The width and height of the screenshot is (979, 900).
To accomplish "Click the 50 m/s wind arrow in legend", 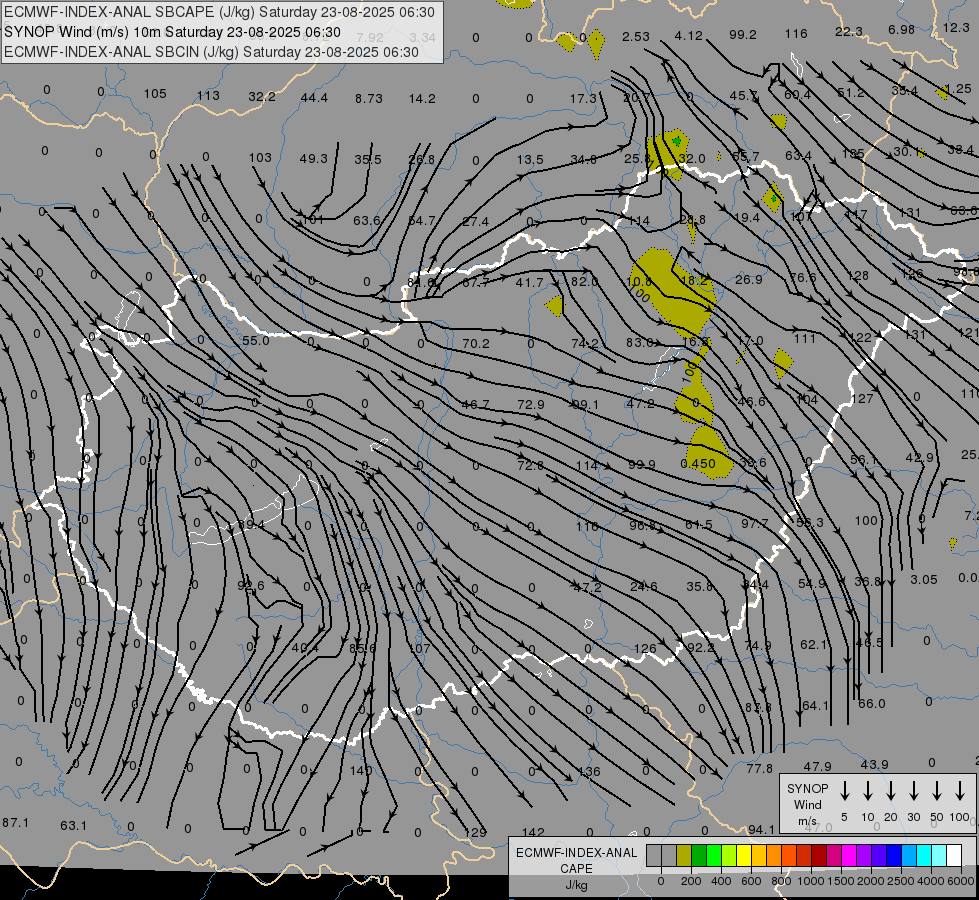I will tap(937, 791).
